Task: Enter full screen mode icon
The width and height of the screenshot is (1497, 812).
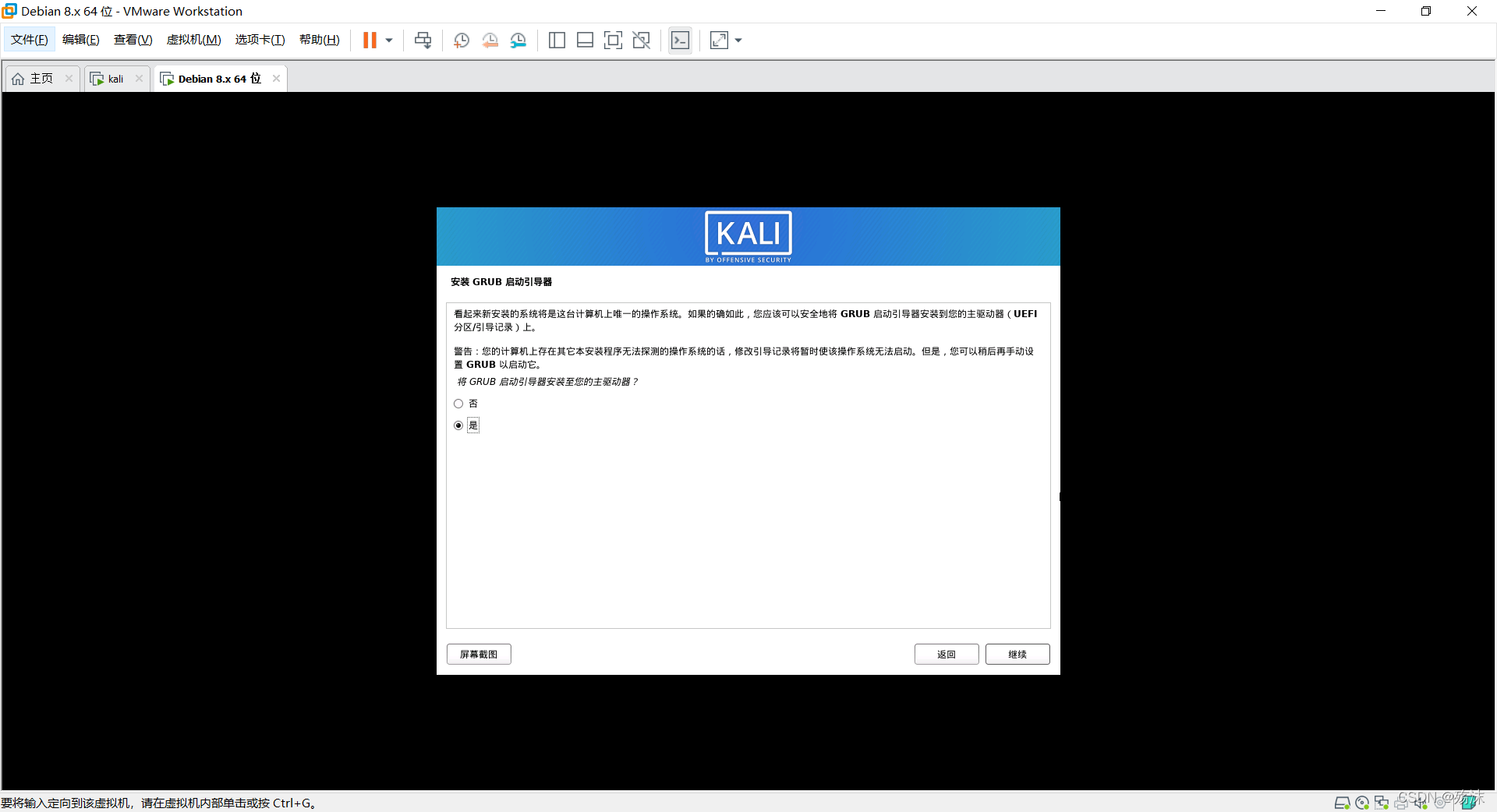Action: tap(613, 41)
